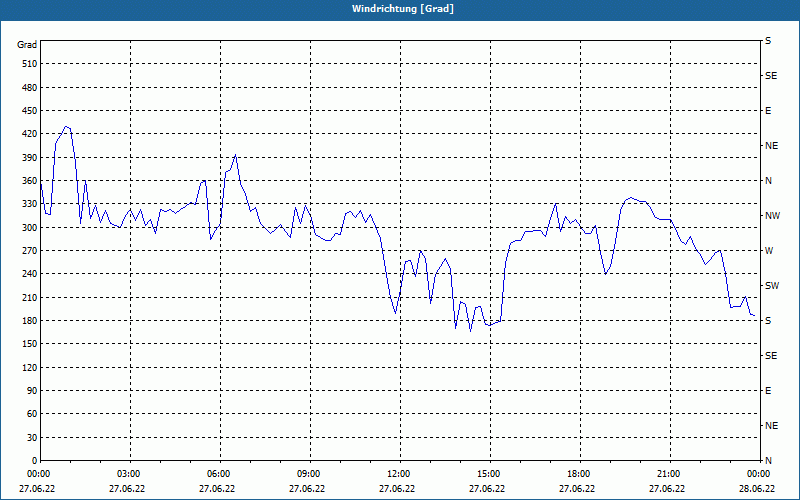
Task: Select the 15:00 time axis label
Action: point(487,474)
